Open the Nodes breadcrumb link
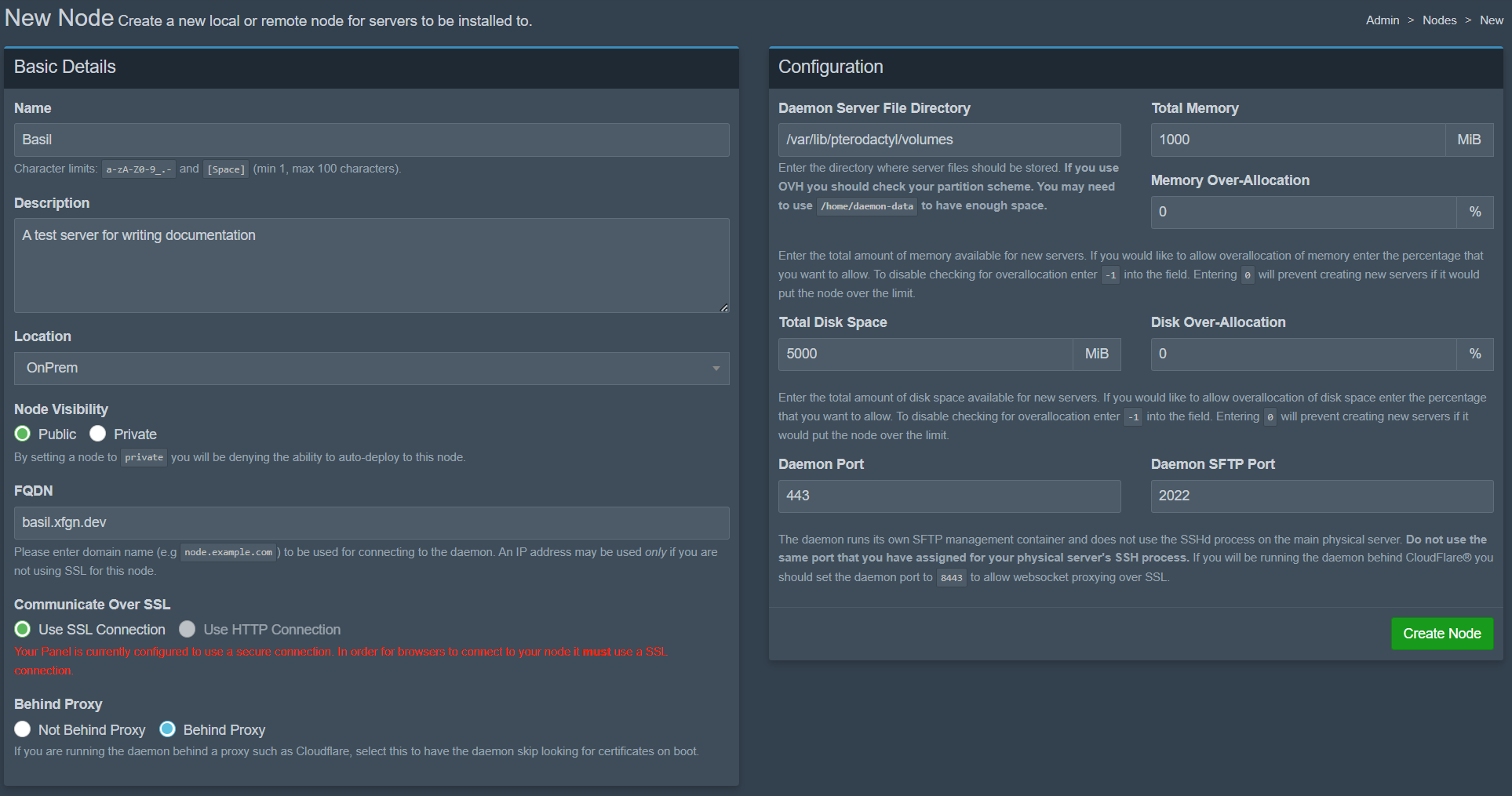This screenshot has height=796, width=1512. pos(1439,20)
